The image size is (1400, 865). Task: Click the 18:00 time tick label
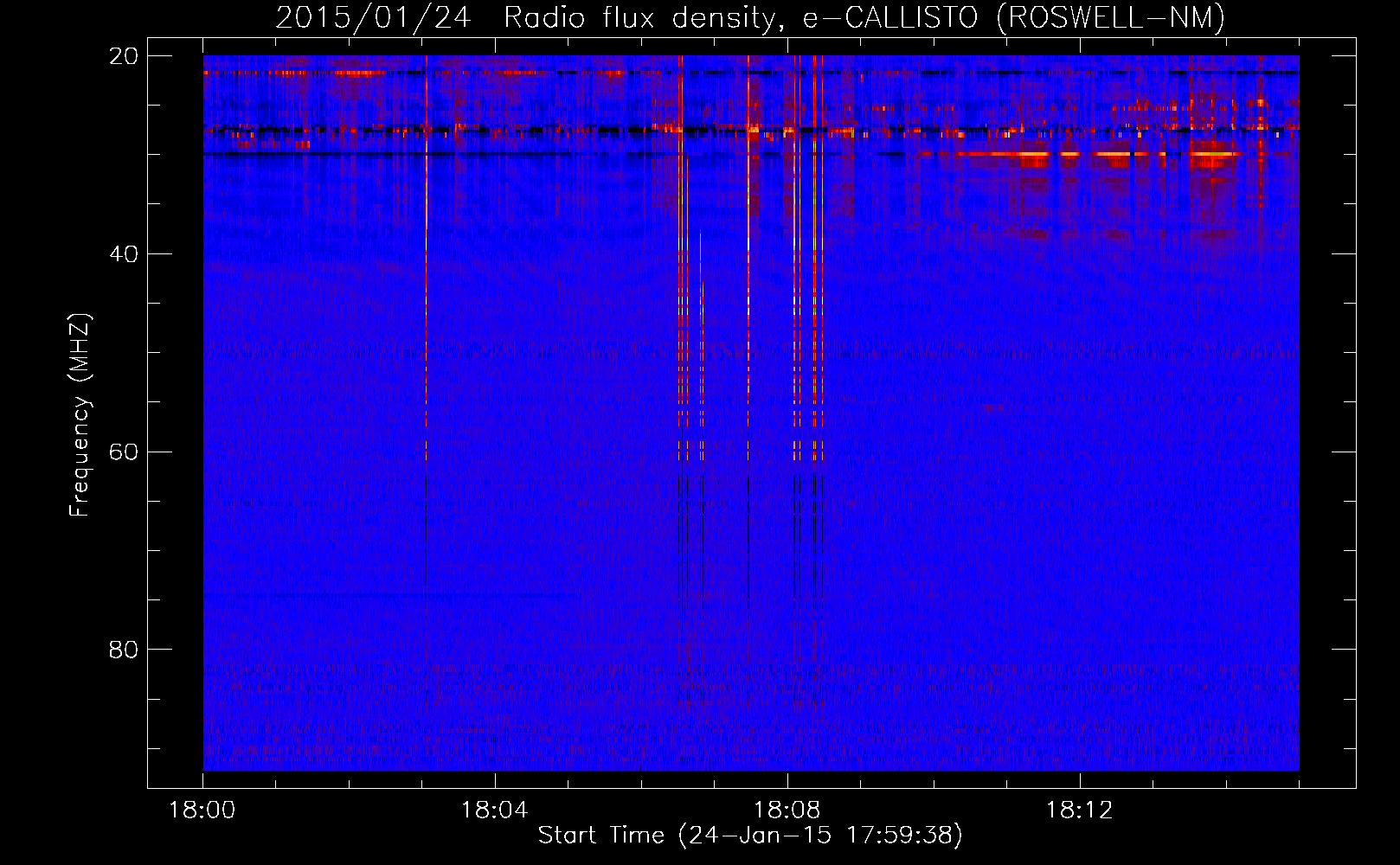point(202,811)
